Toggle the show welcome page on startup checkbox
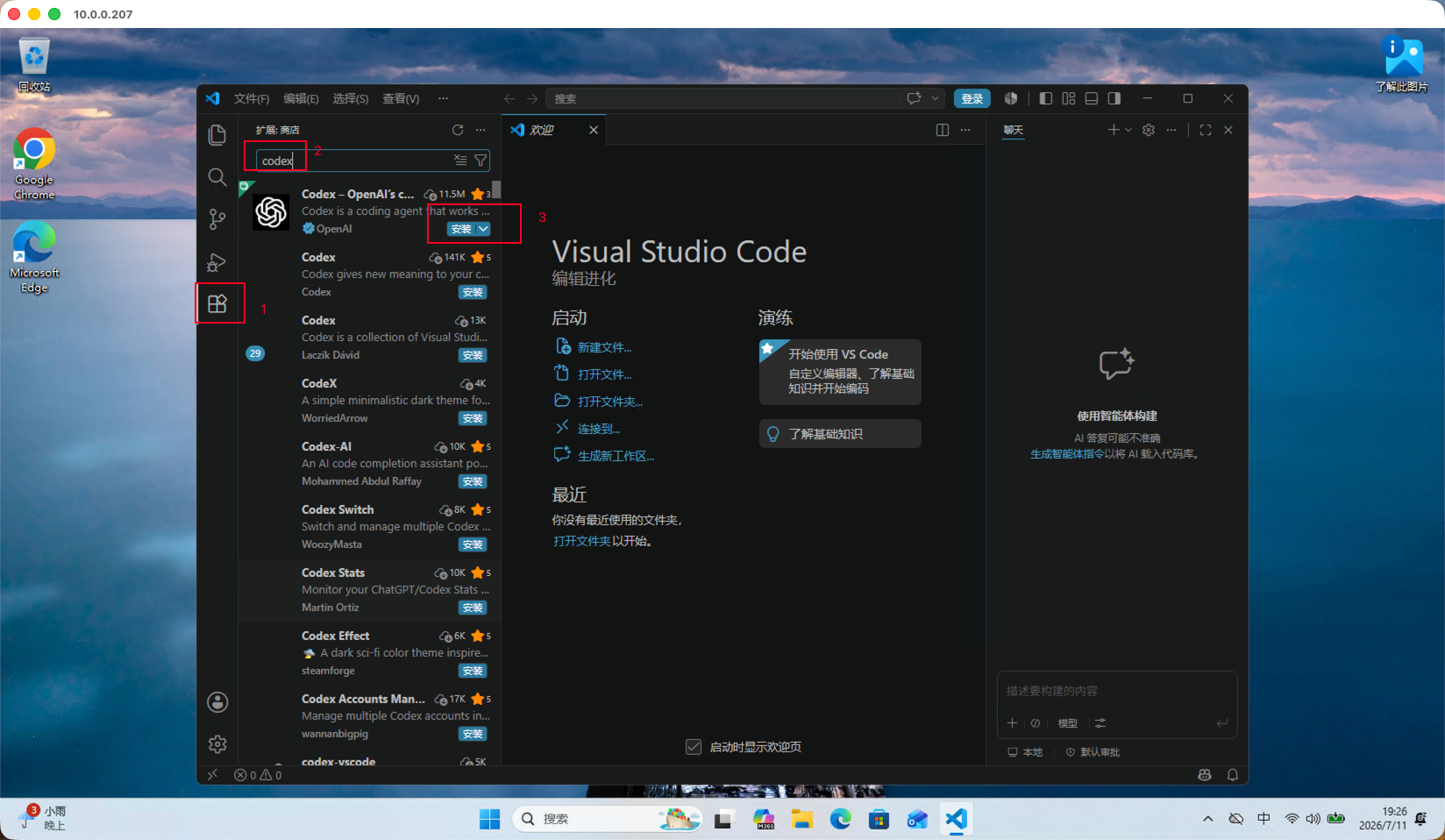1445x840 pixels. pos(694,747)
